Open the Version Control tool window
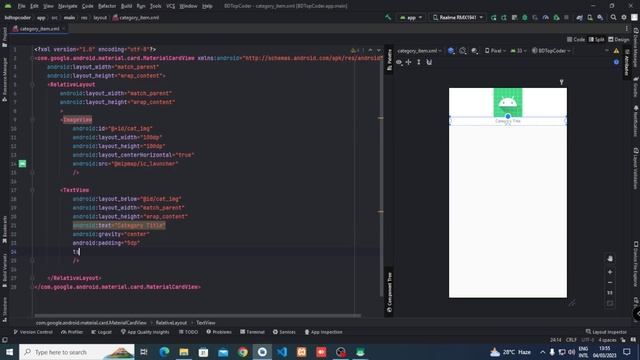 33,332
